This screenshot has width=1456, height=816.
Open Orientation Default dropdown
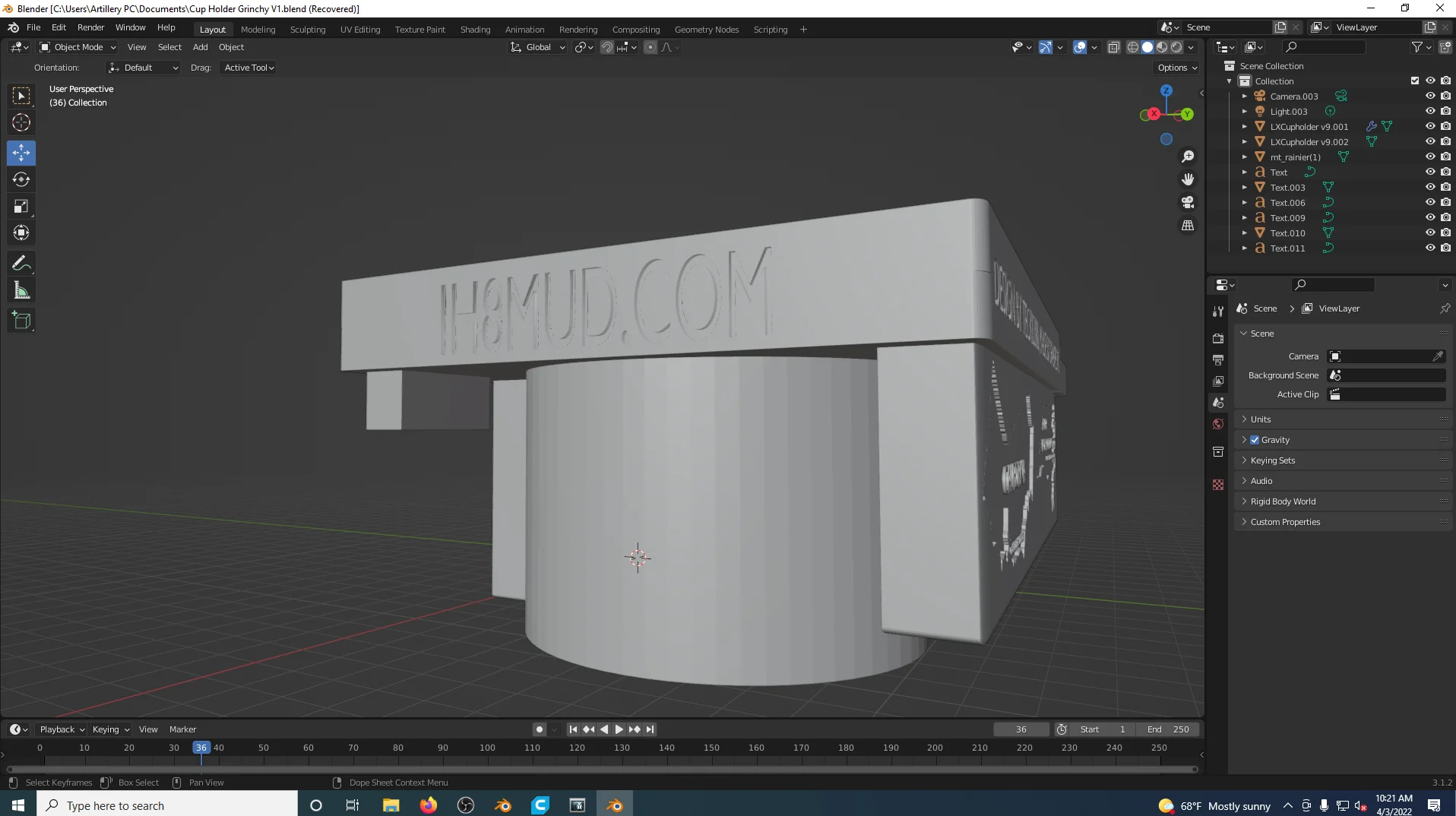click(144, 68)
